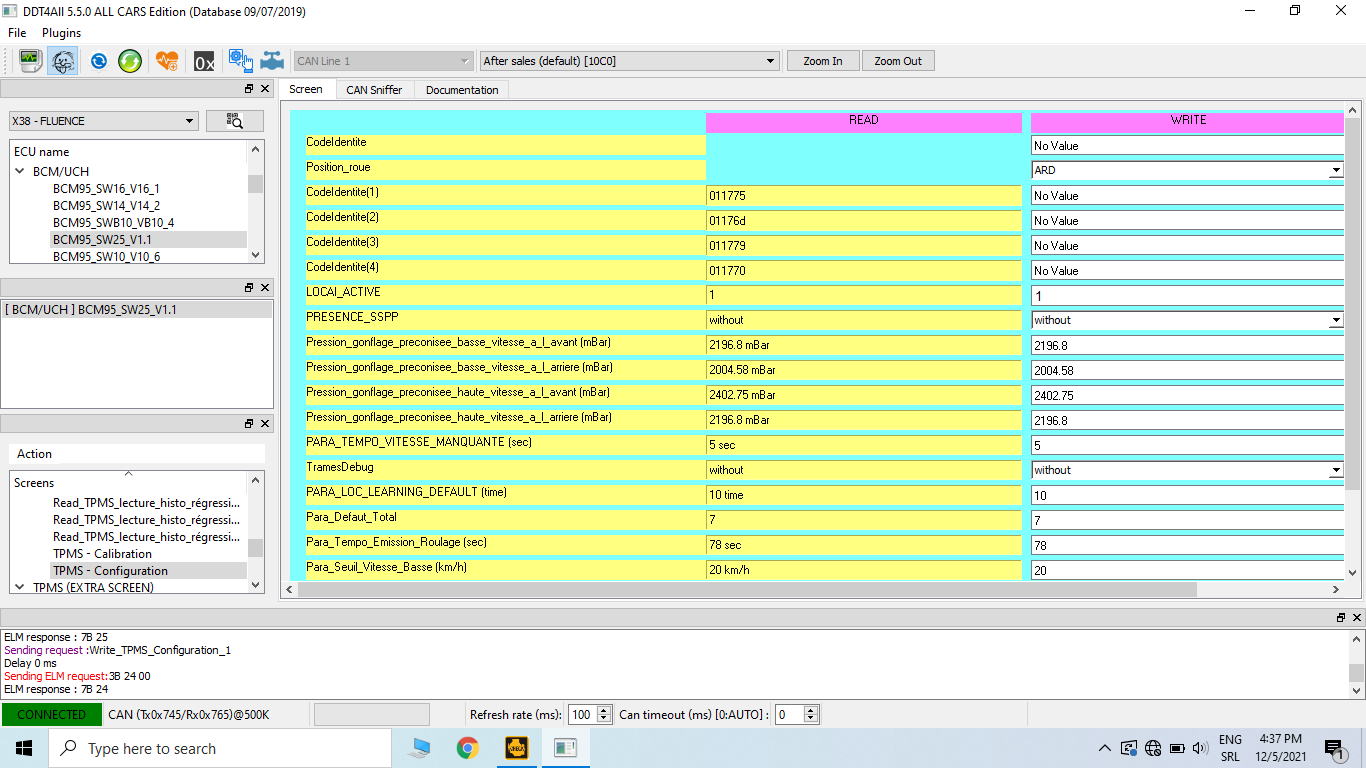The image size is (1366, 768).
Task: Float the vehicle selection panel
Action: tap(249, 89)
